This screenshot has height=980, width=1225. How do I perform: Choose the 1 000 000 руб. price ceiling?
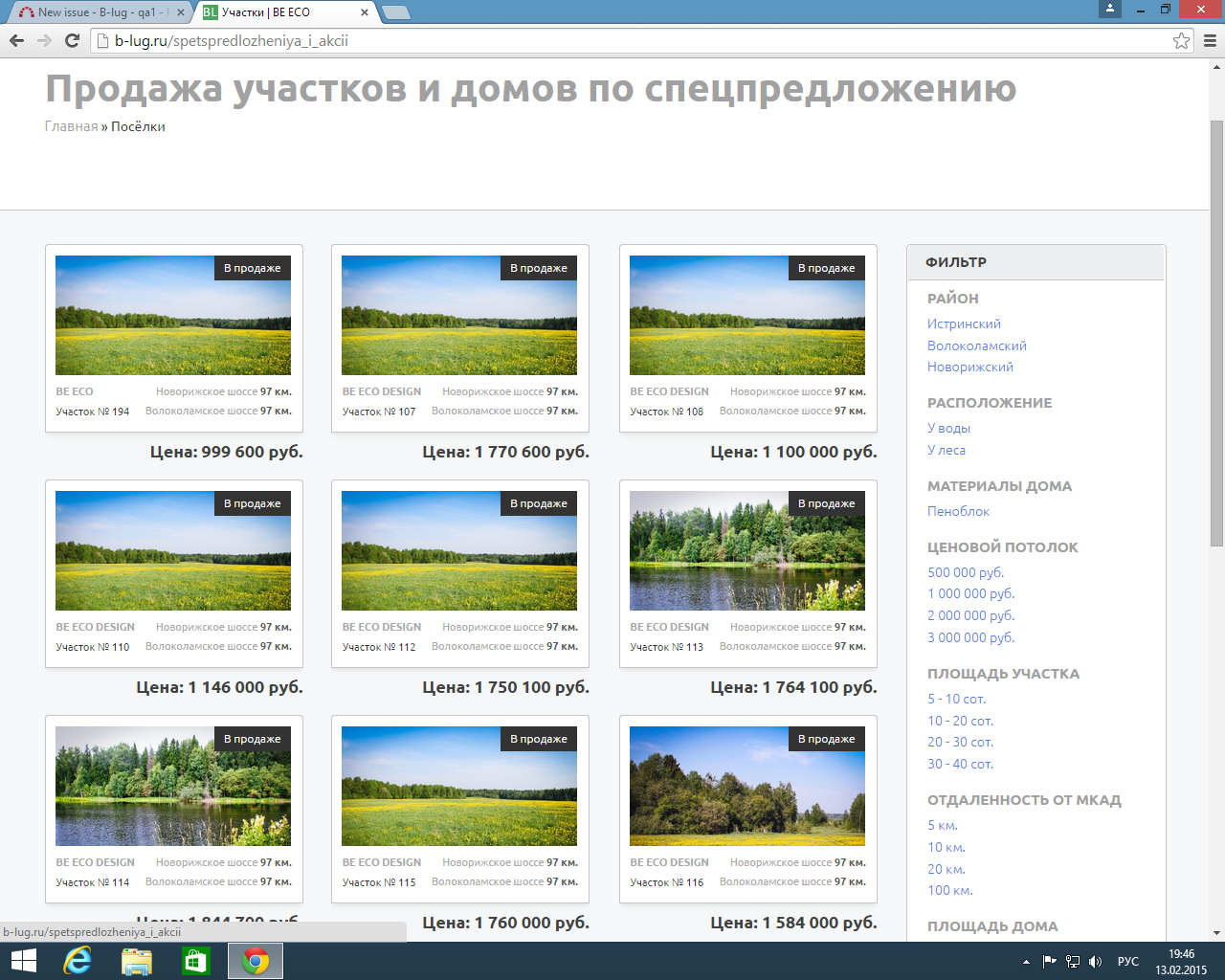point(970,593)
